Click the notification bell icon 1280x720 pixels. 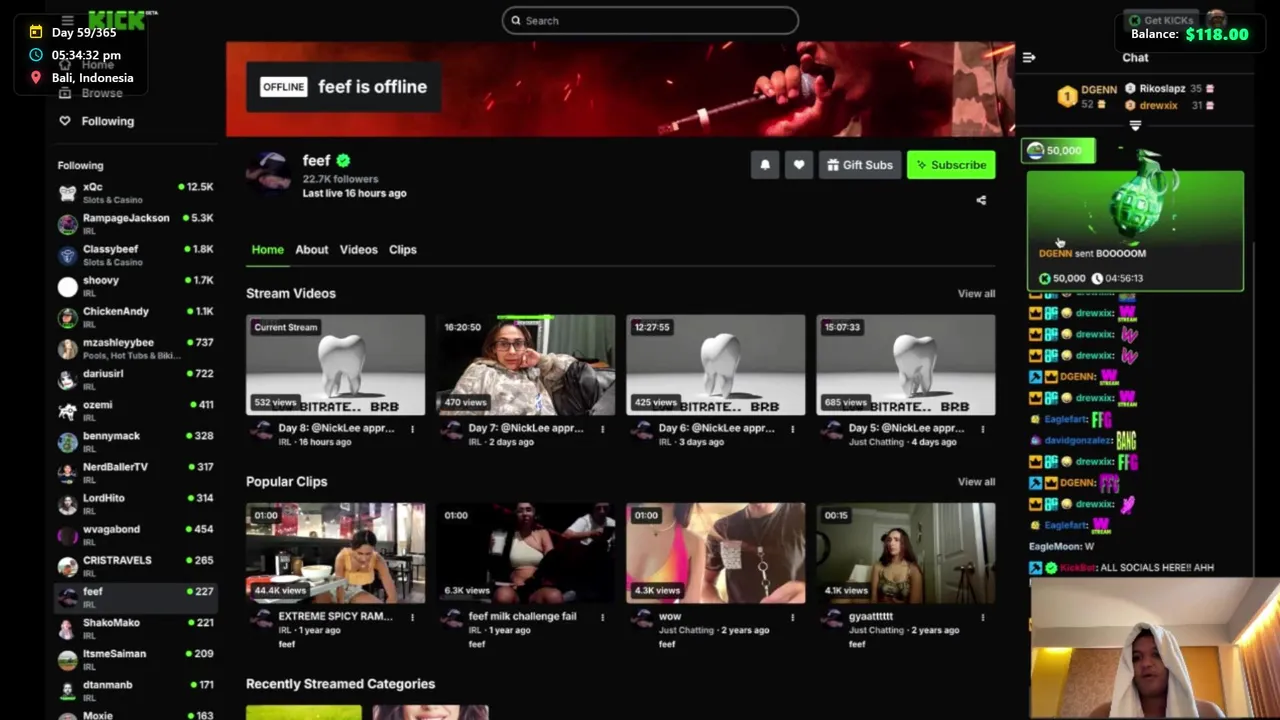tap(765, 165)
